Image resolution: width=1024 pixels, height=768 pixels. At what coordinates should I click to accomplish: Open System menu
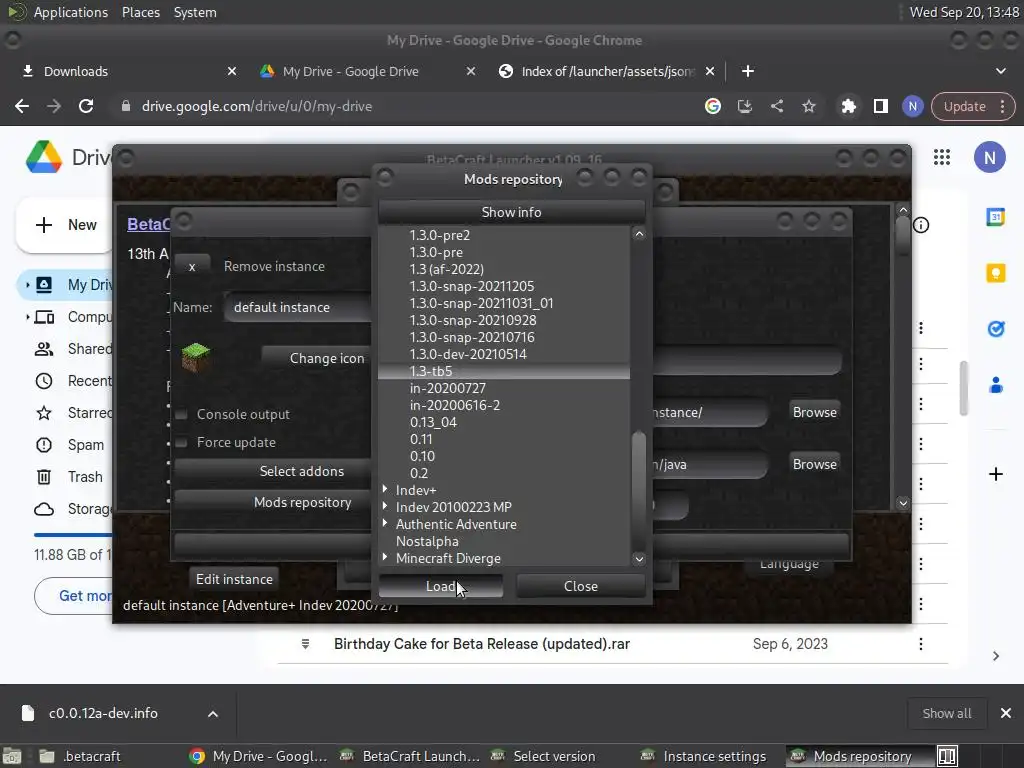click(195, 12)
